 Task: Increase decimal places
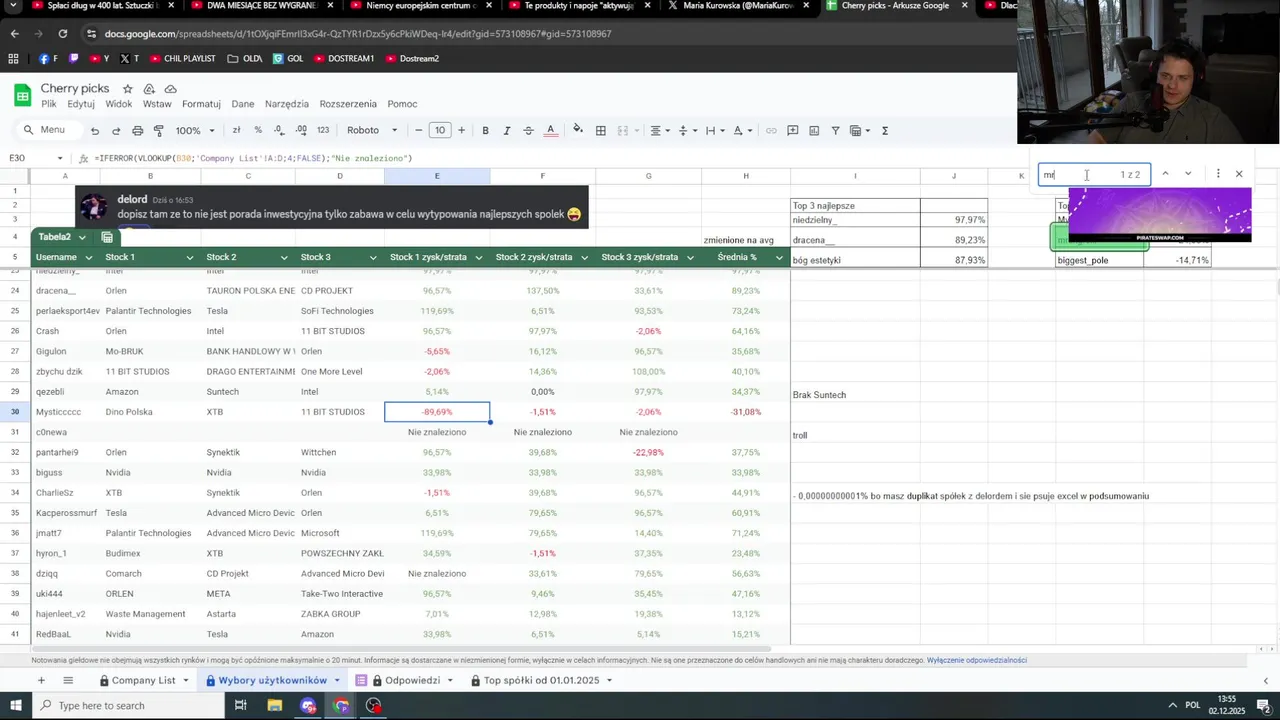301,130
